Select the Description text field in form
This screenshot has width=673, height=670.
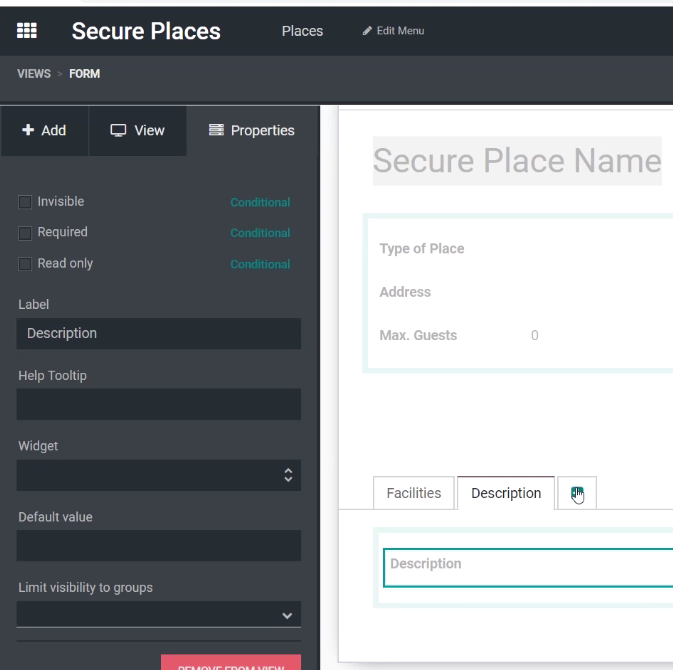[x=528, y=568]
